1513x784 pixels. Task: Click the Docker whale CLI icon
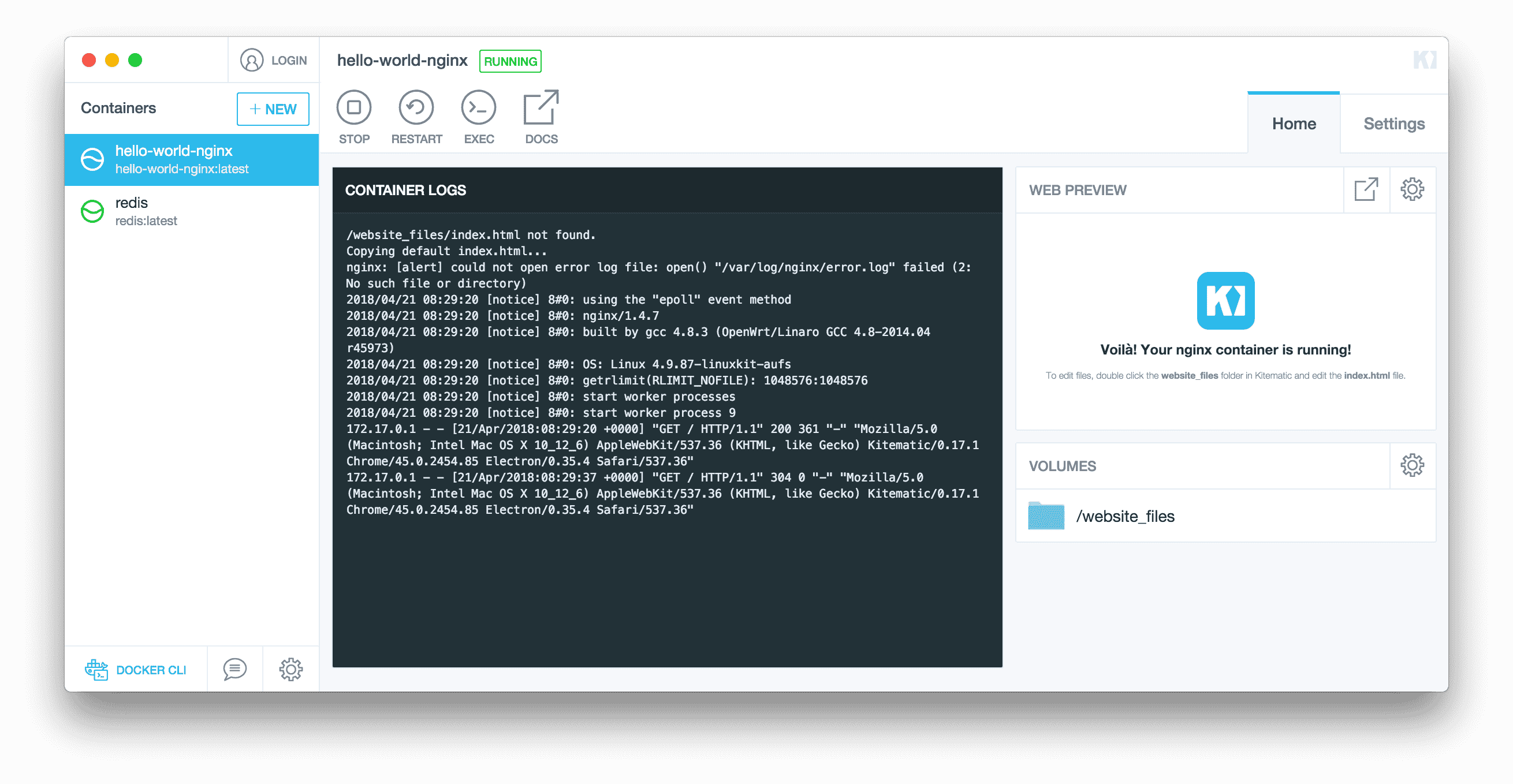point(96,670)
